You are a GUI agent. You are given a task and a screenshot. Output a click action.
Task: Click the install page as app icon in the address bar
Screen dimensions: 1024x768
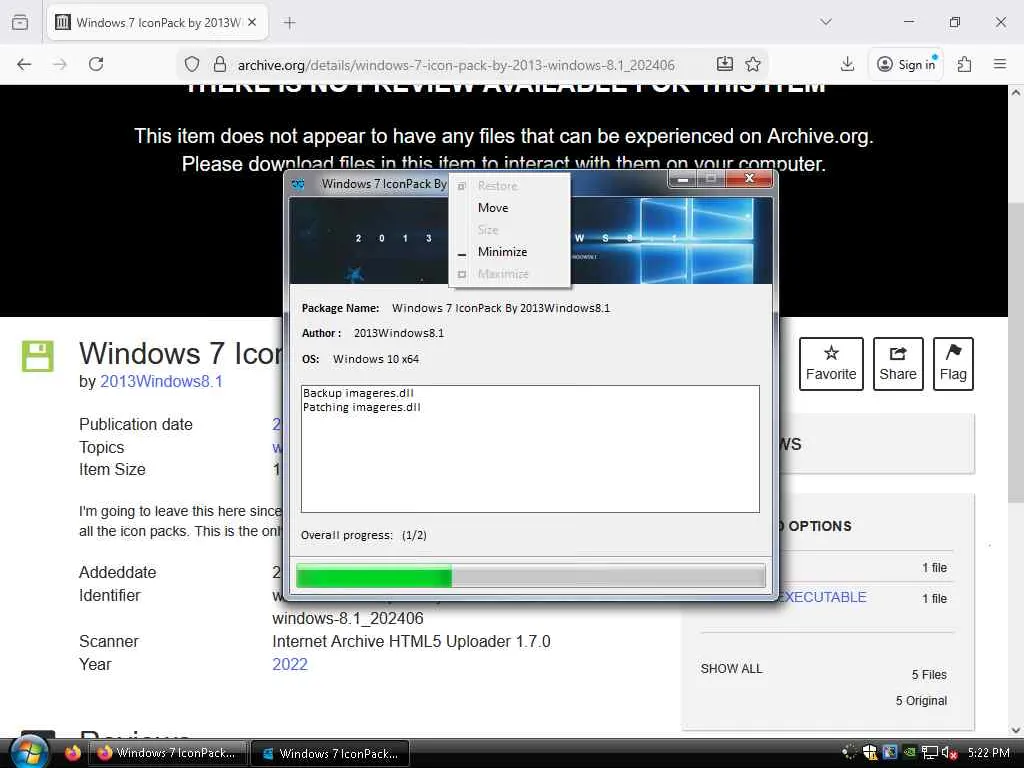[724, 64]
